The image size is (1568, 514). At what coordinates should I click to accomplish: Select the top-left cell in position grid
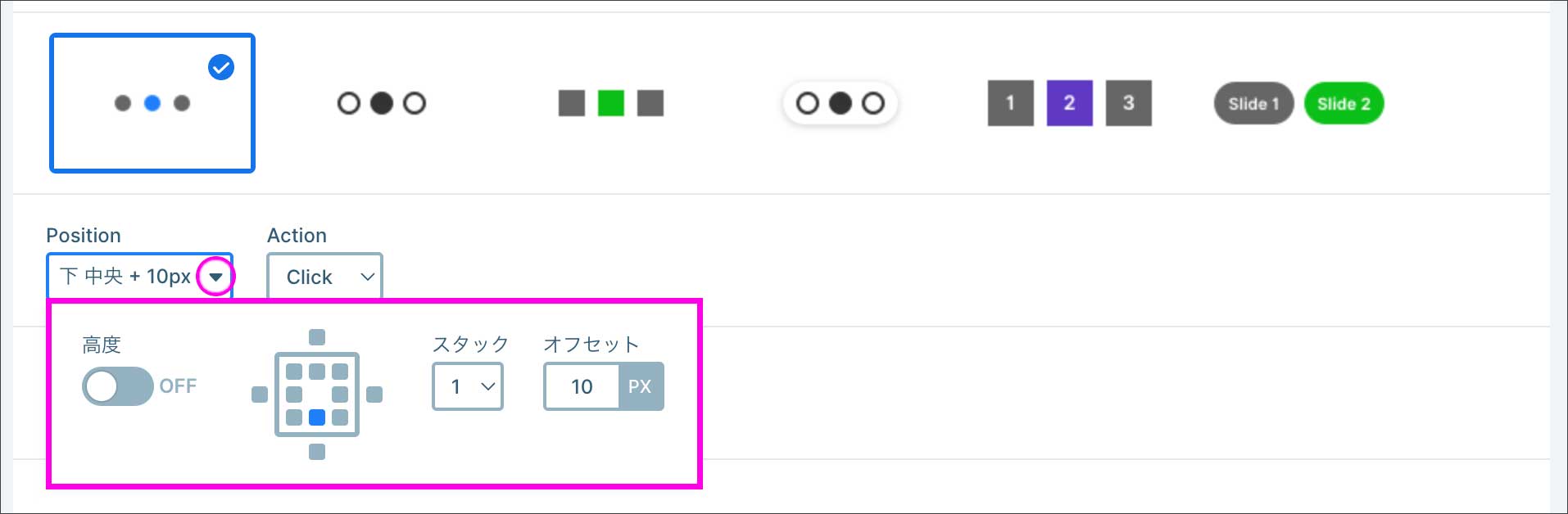(294, 372)
